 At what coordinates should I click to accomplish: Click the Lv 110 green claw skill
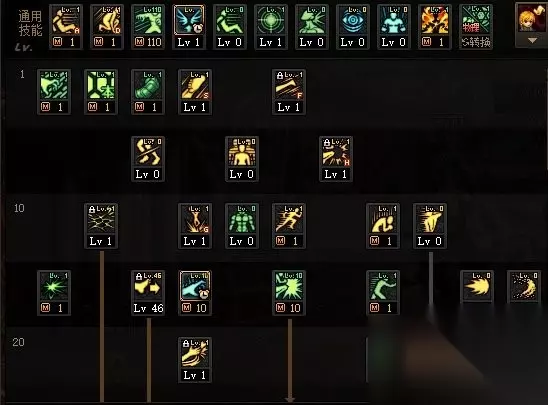coord(148,27)
